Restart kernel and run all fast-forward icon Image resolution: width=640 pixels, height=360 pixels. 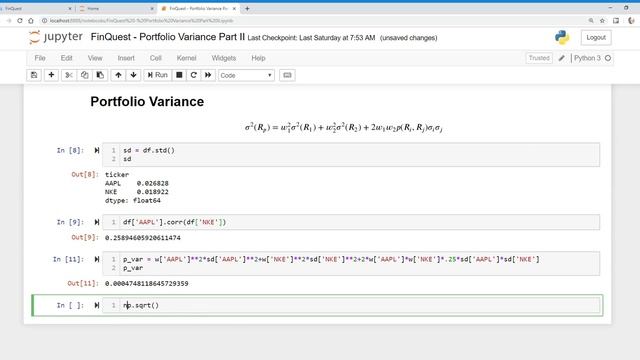[208, 75]
